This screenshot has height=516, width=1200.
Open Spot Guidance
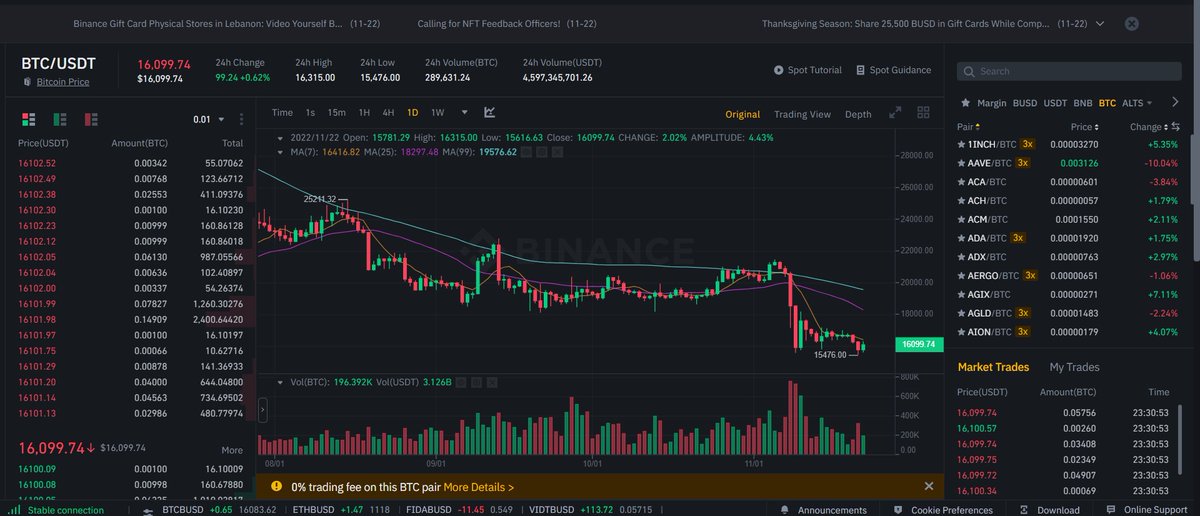pyautogui.click(x=894, y=70)
